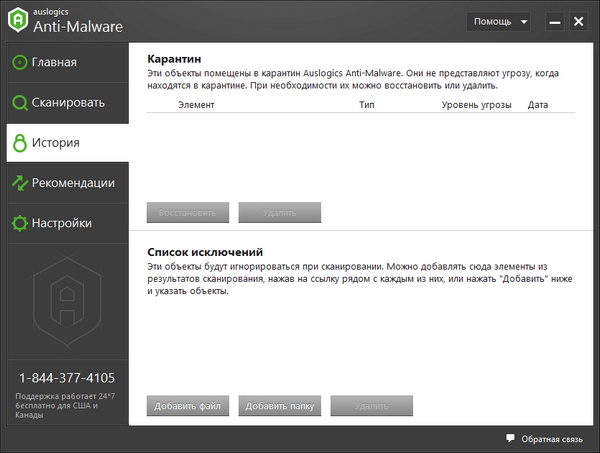Select the История padlock icon
The height and width of the screenshot is (453, 600).
point(19,143)
